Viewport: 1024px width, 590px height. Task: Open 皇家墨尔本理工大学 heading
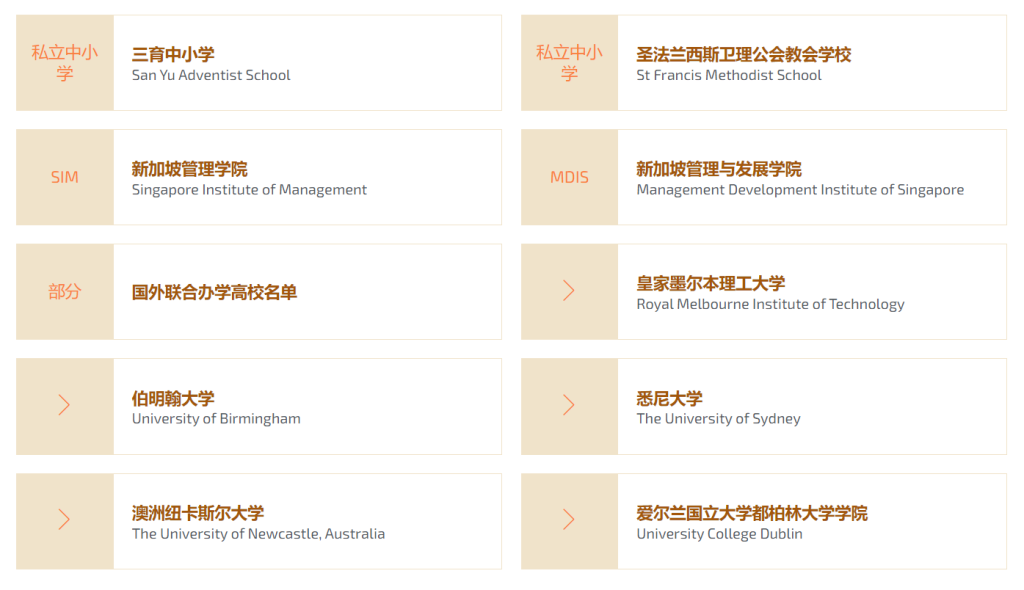(711, 284)
